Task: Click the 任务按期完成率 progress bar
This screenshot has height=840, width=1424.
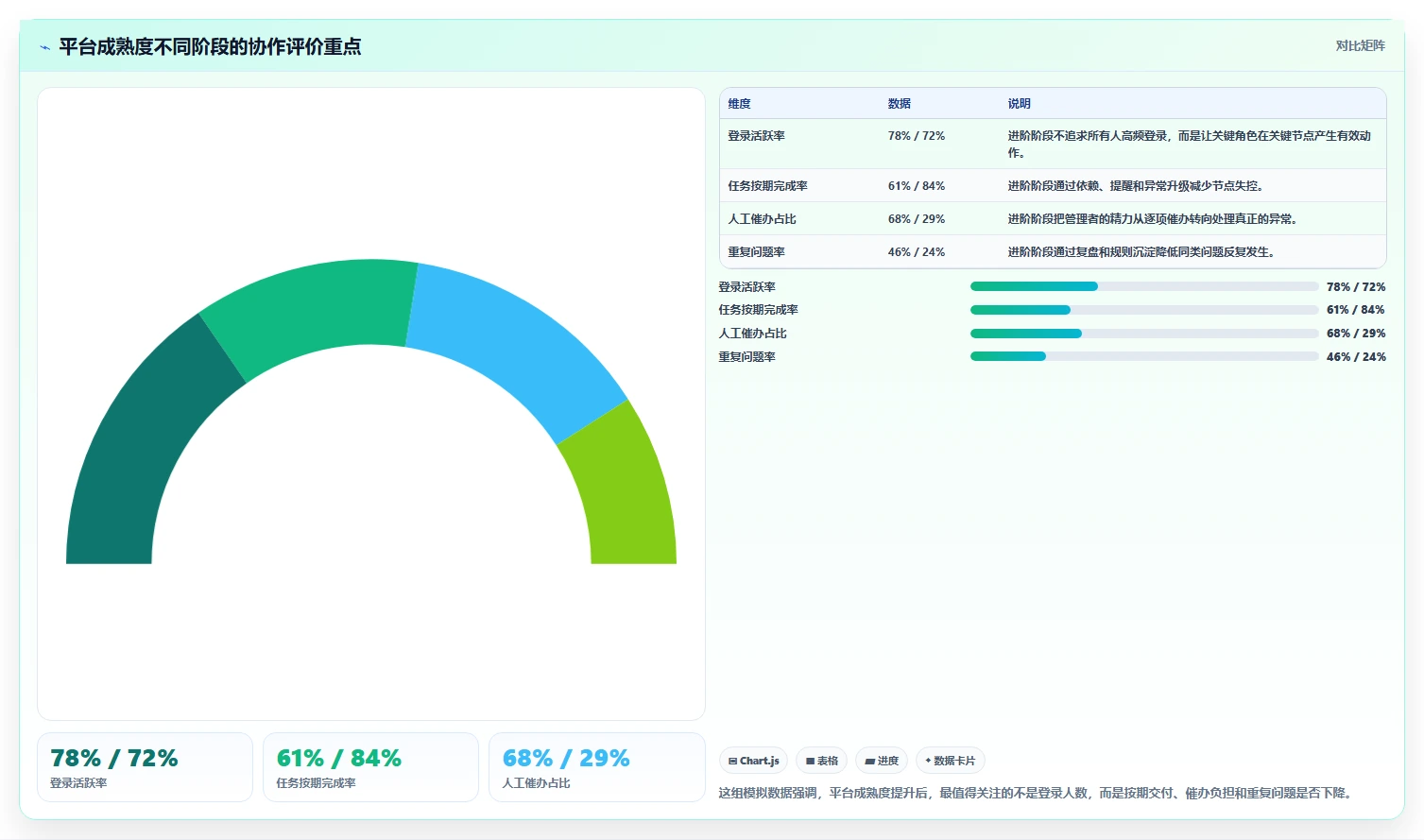Action: 1144,310
